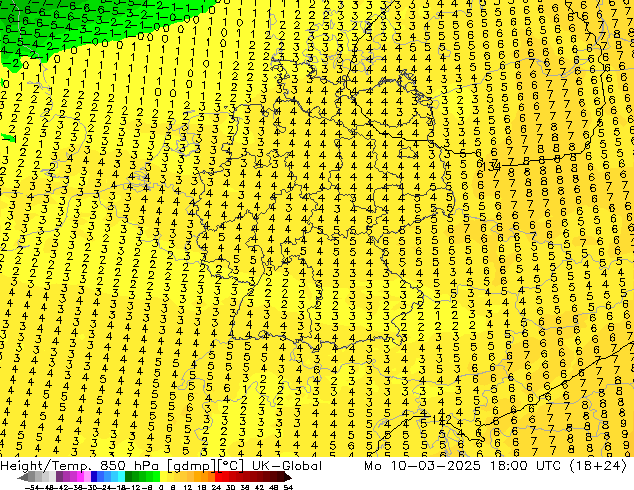Screen dimensions: 634x490
Task: Click the "24" legend scale value
Action: (x=216, y=488)
